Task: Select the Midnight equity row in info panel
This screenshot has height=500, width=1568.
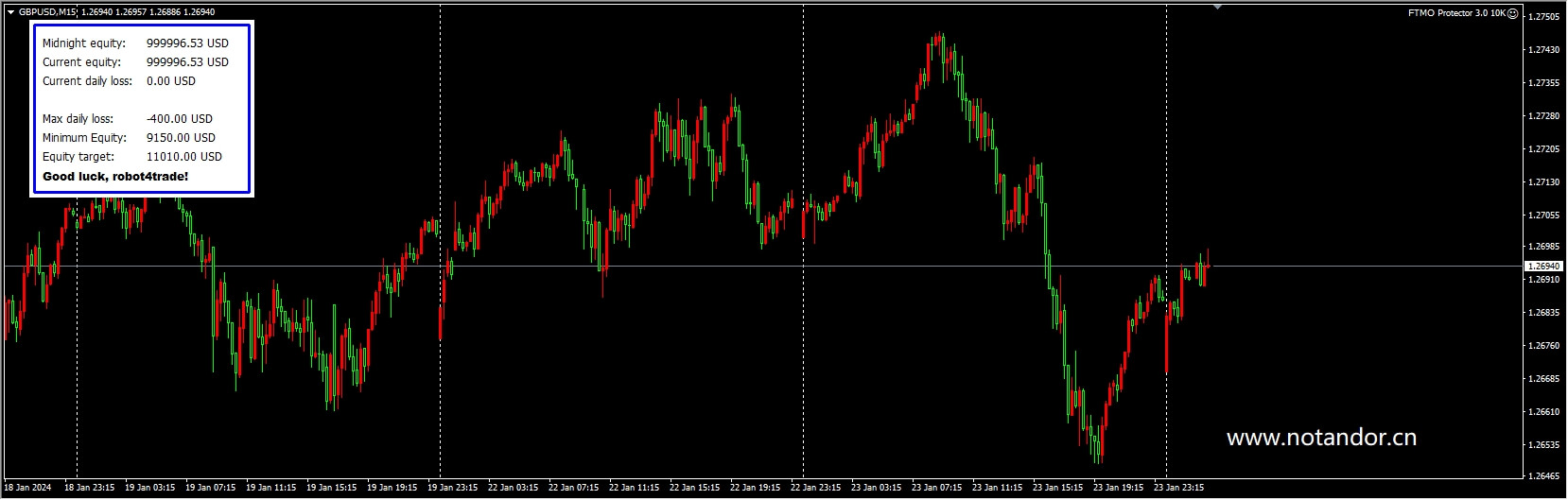Action: (x=135, y=43)
